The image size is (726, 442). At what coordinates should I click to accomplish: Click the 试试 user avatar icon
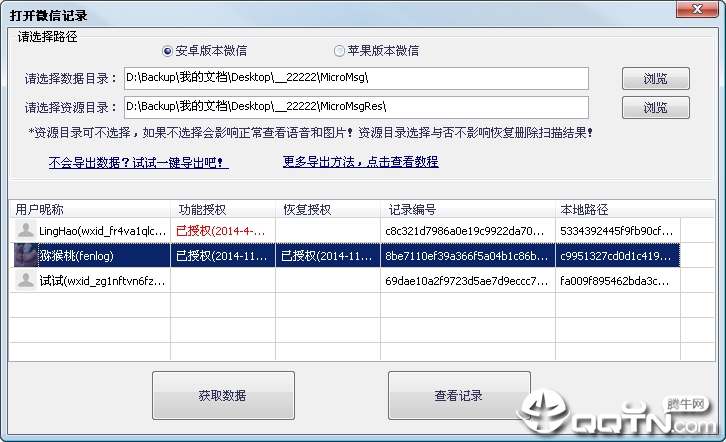[x=25, y=280]
